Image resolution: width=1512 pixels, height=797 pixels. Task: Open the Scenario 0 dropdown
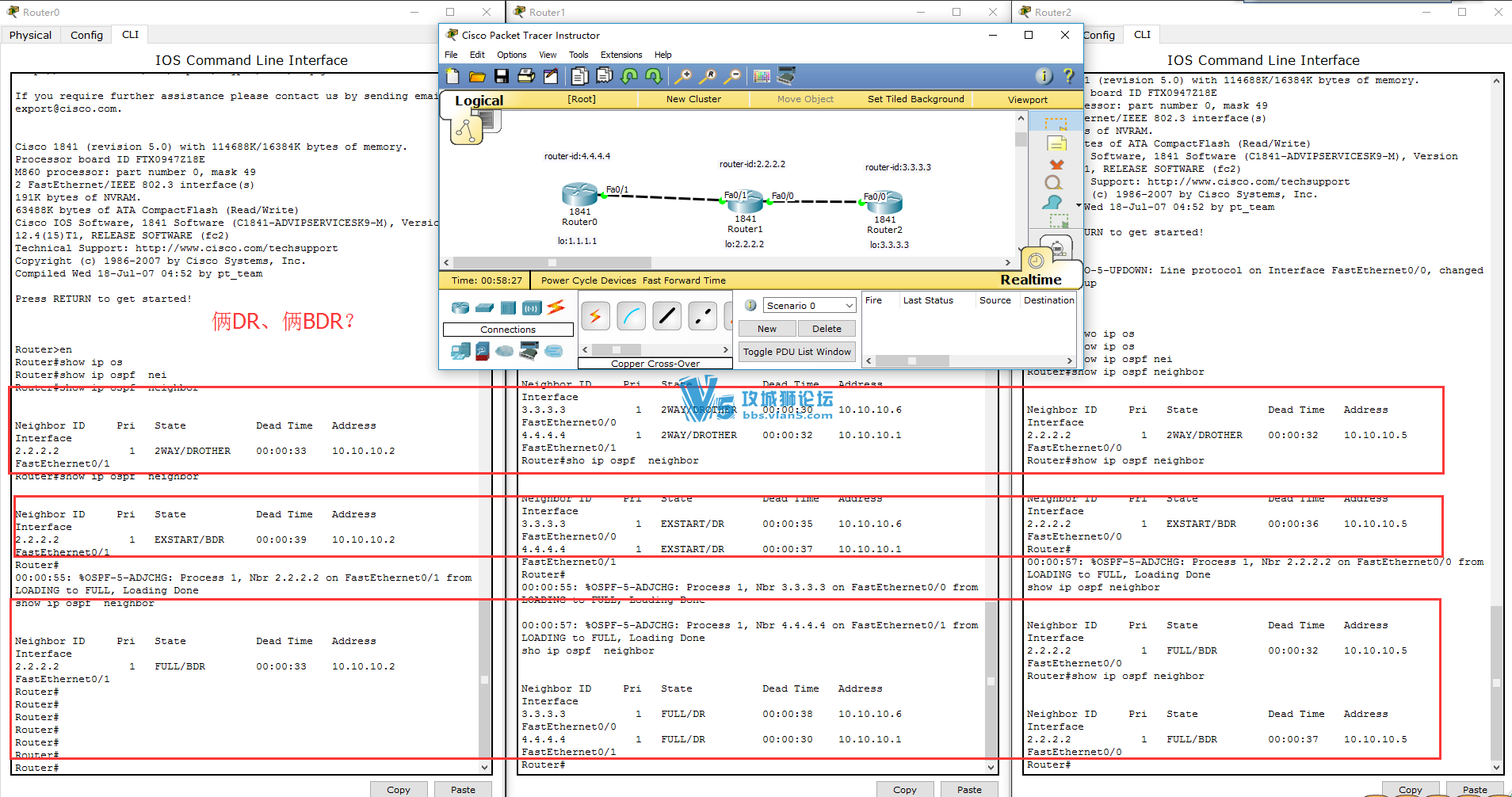tap(809, 305)
